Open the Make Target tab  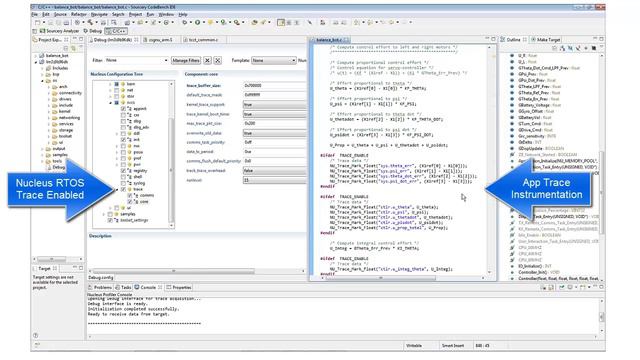click(546, 40)
